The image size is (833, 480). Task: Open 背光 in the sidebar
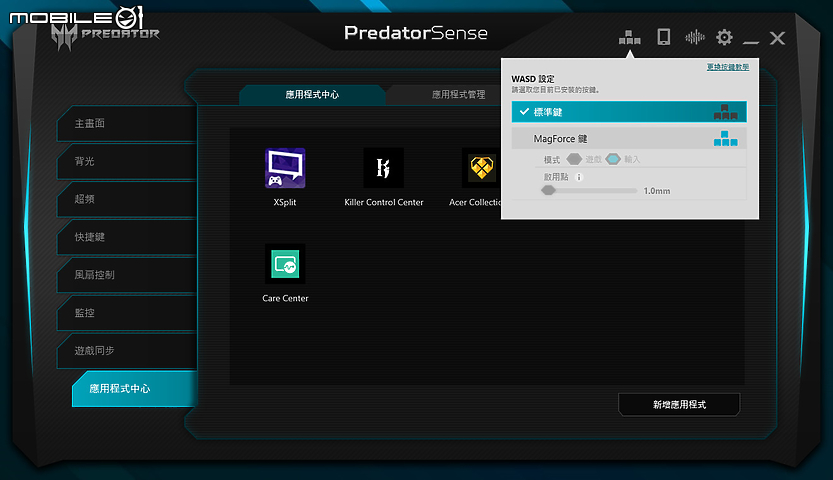point(126,161)
